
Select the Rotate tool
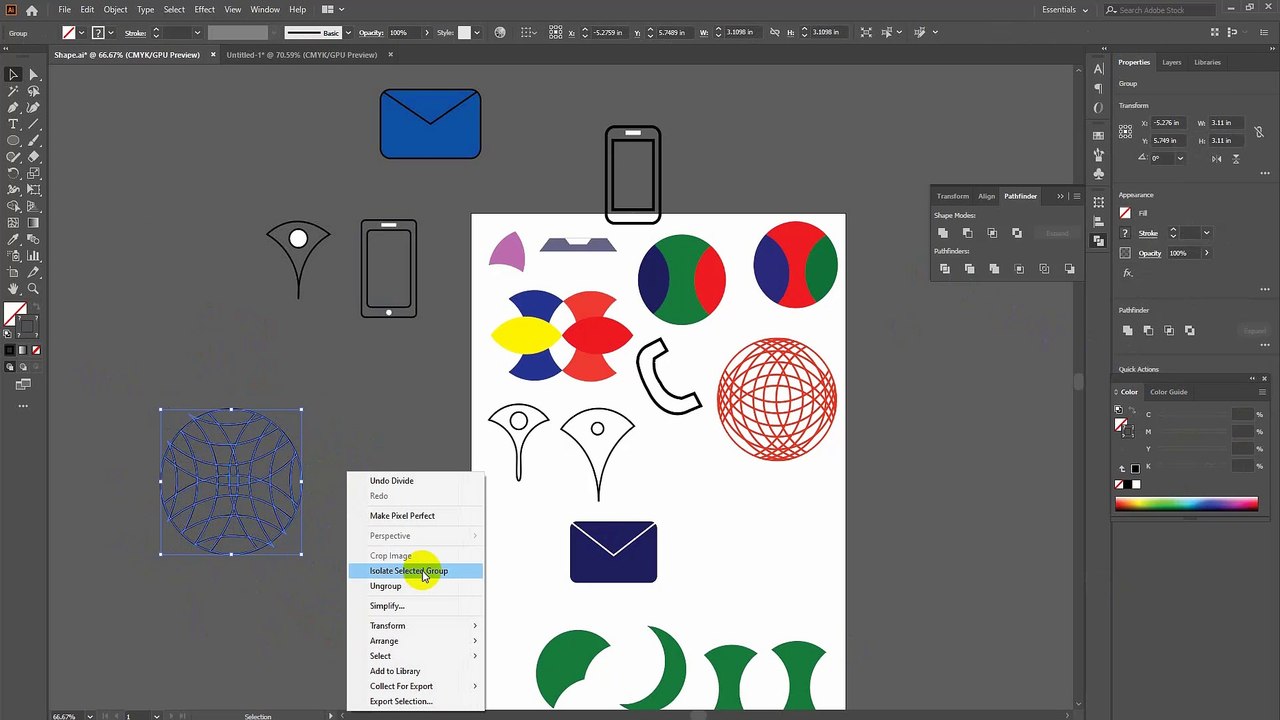13,173
